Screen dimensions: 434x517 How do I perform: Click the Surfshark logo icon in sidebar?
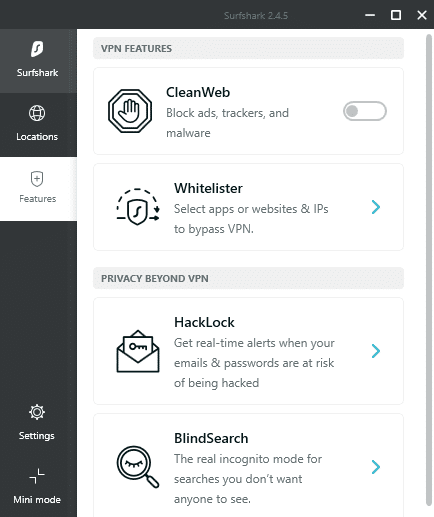tap(37, 49)
